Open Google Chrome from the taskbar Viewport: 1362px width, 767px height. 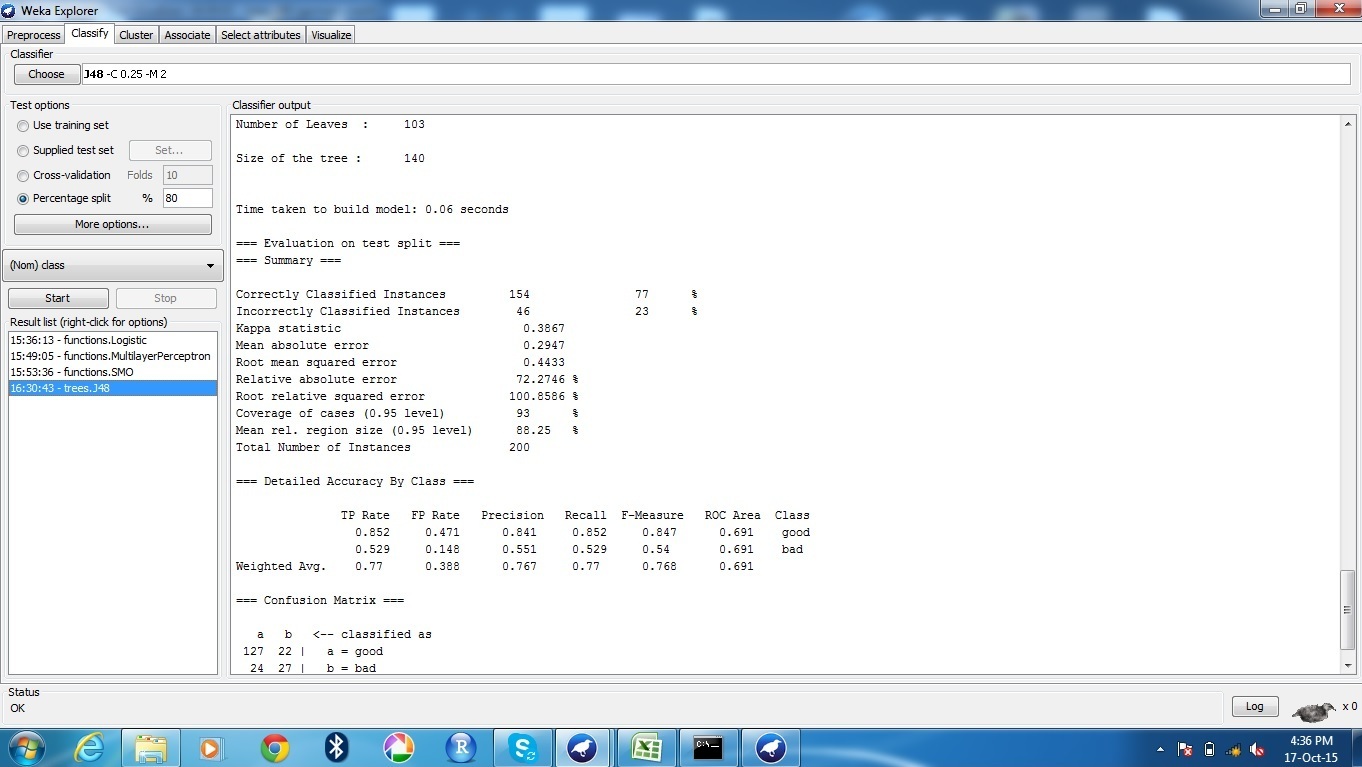pyautogui.click(x=273, y=746)
